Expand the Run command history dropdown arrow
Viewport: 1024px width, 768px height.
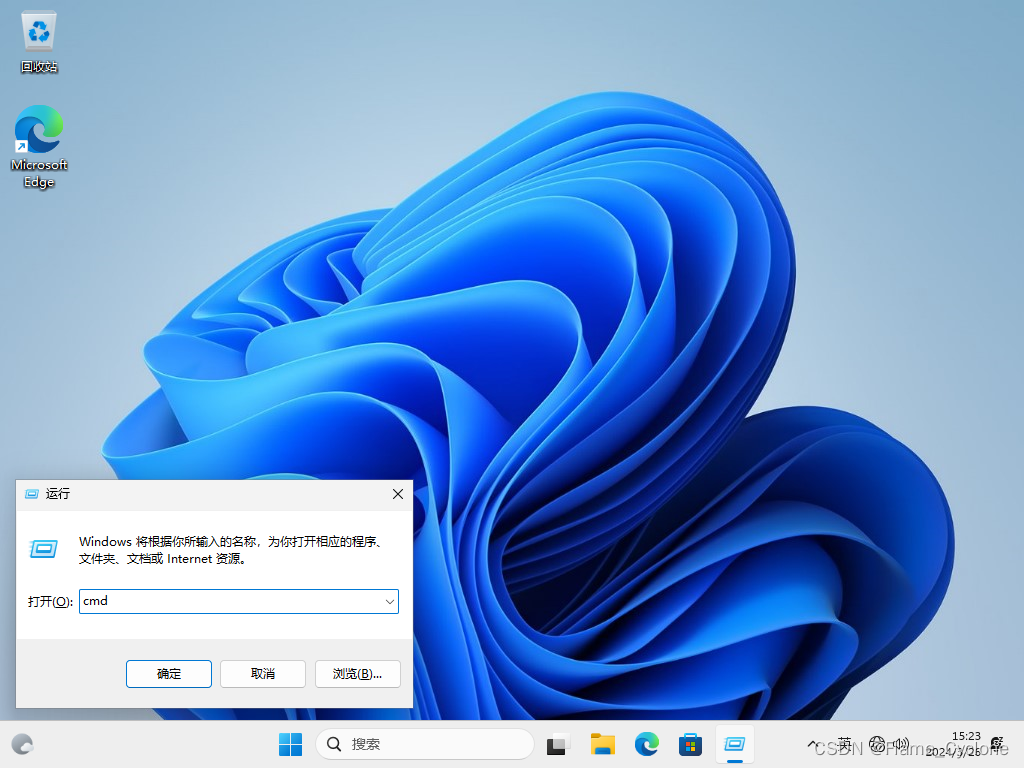pyautogui.click(x=389, y=601)
